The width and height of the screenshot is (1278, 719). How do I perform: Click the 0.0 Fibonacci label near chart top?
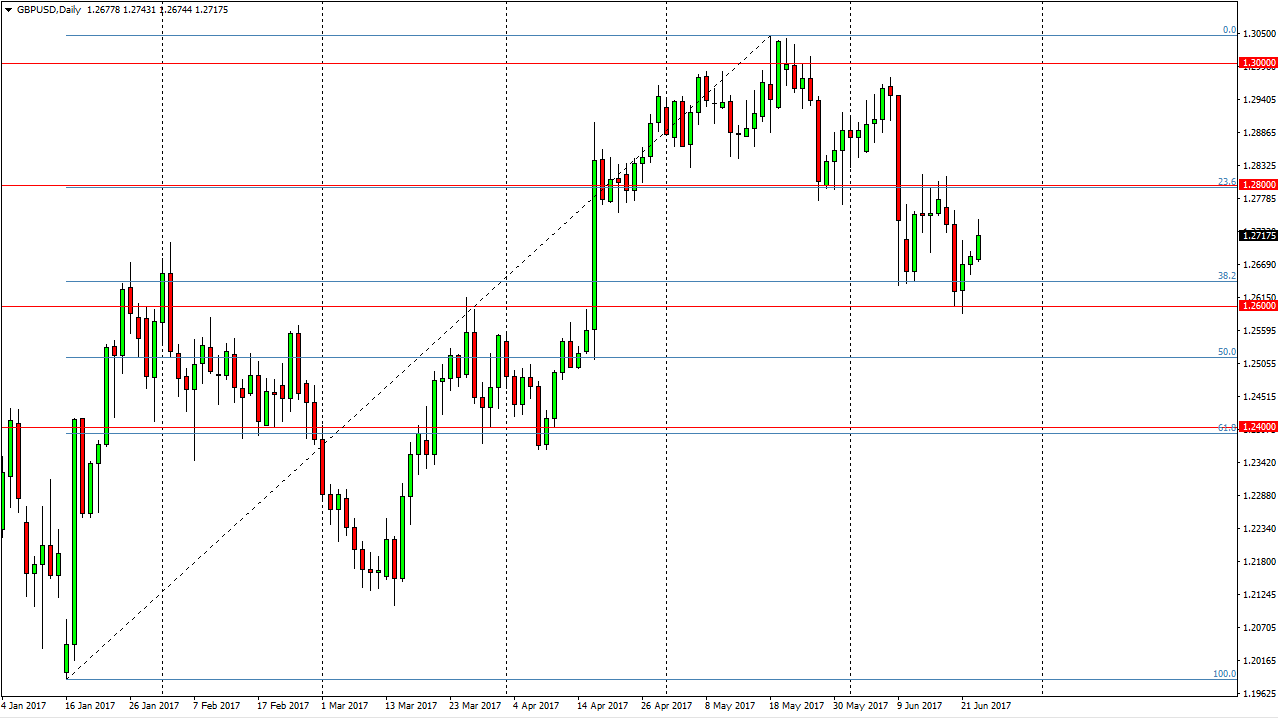[1227, 31]
